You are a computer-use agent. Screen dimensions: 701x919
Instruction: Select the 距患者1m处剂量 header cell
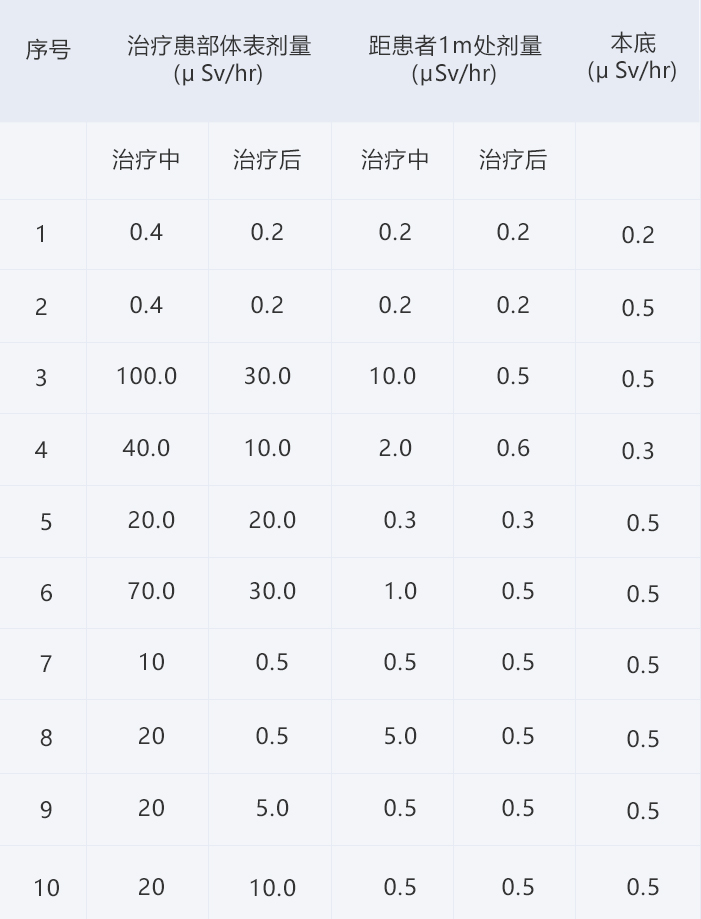point(455,59)
